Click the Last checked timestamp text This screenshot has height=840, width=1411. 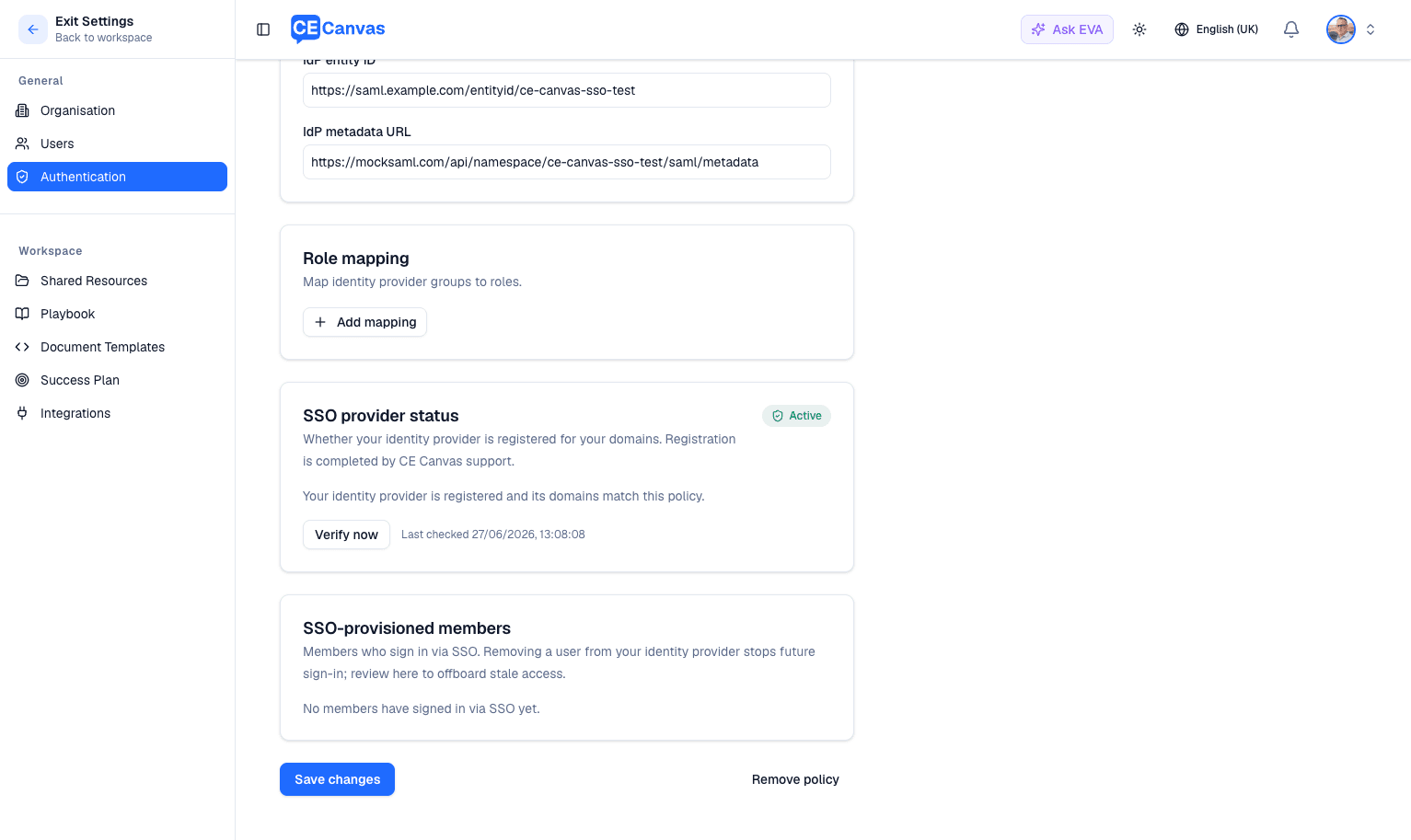[493, 535]
